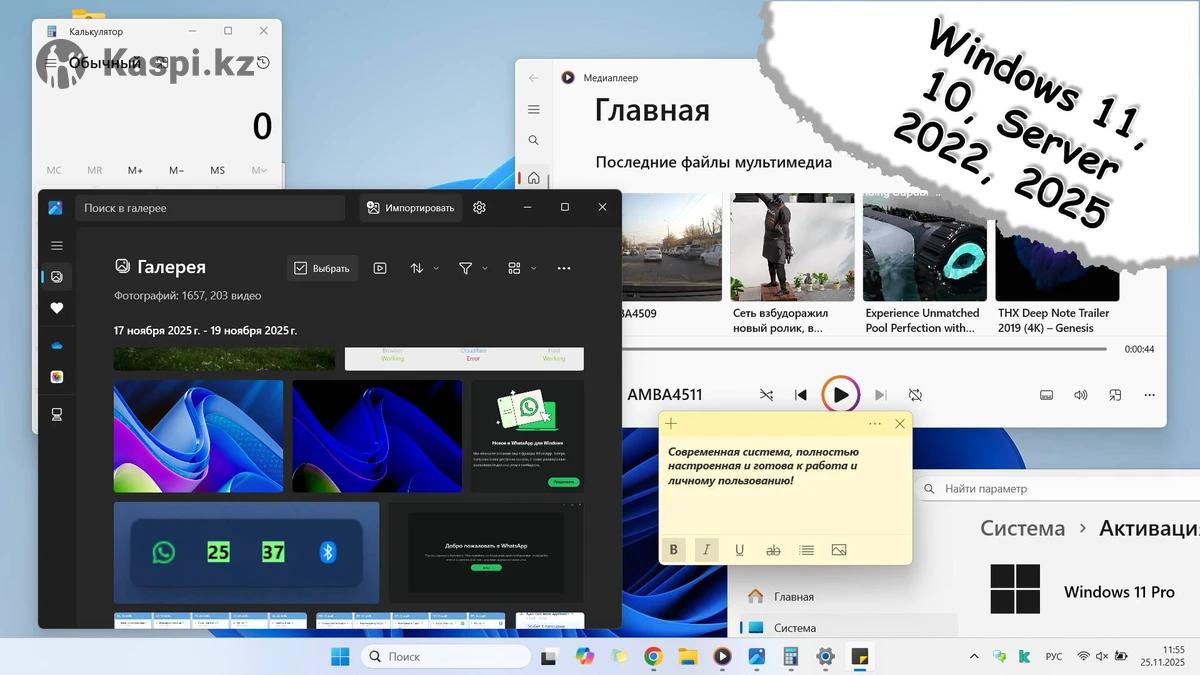Toggle bold formatting in sticky note
1200x675 pixels.
[x=673, y=550]
